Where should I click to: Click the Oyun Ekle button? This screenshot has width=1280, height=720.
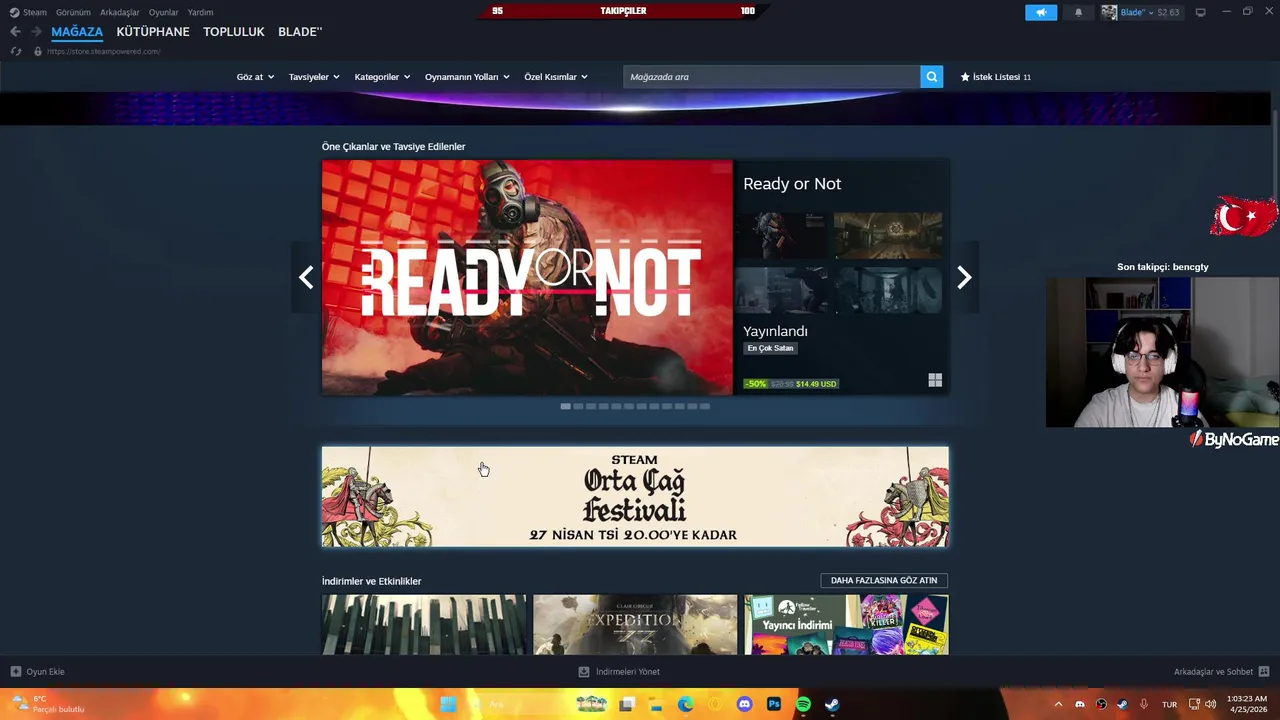[38, 672]
